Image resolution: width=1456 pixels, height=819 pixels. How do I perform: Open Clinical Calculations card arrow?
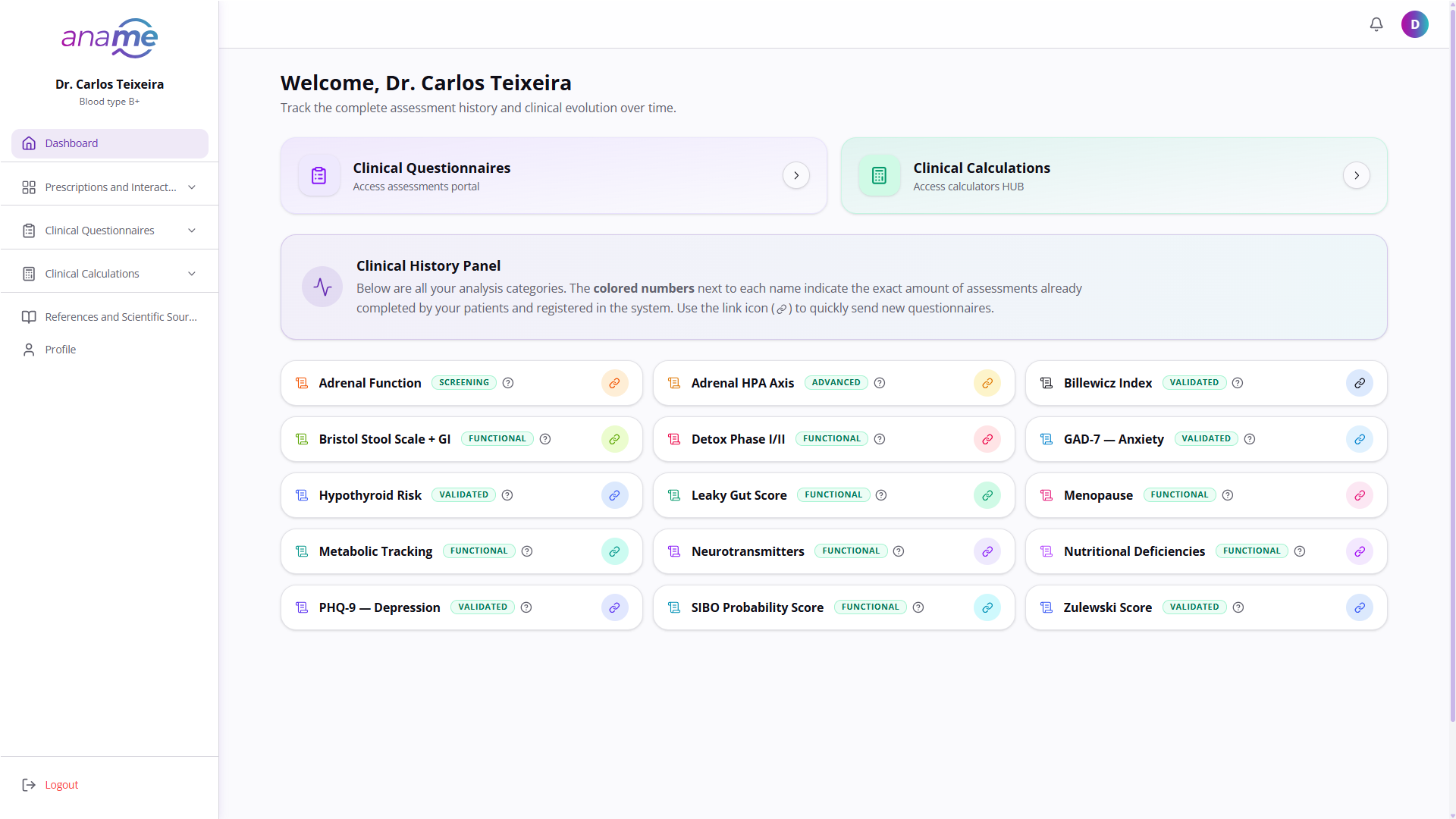tap(1357, 175)
